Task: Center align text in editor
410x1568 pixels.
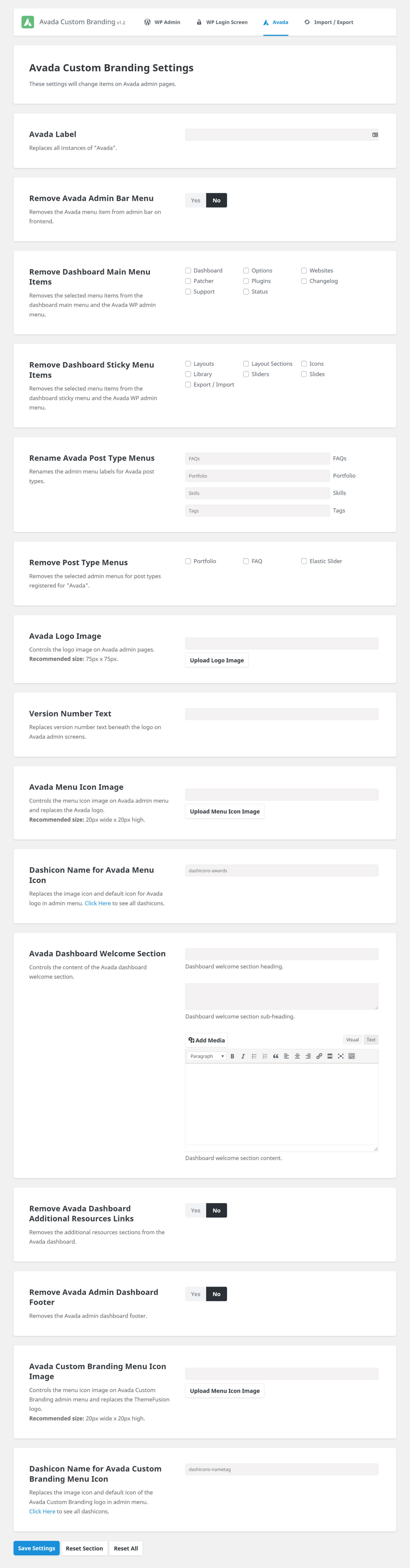Action: [x=297, y=1056]
